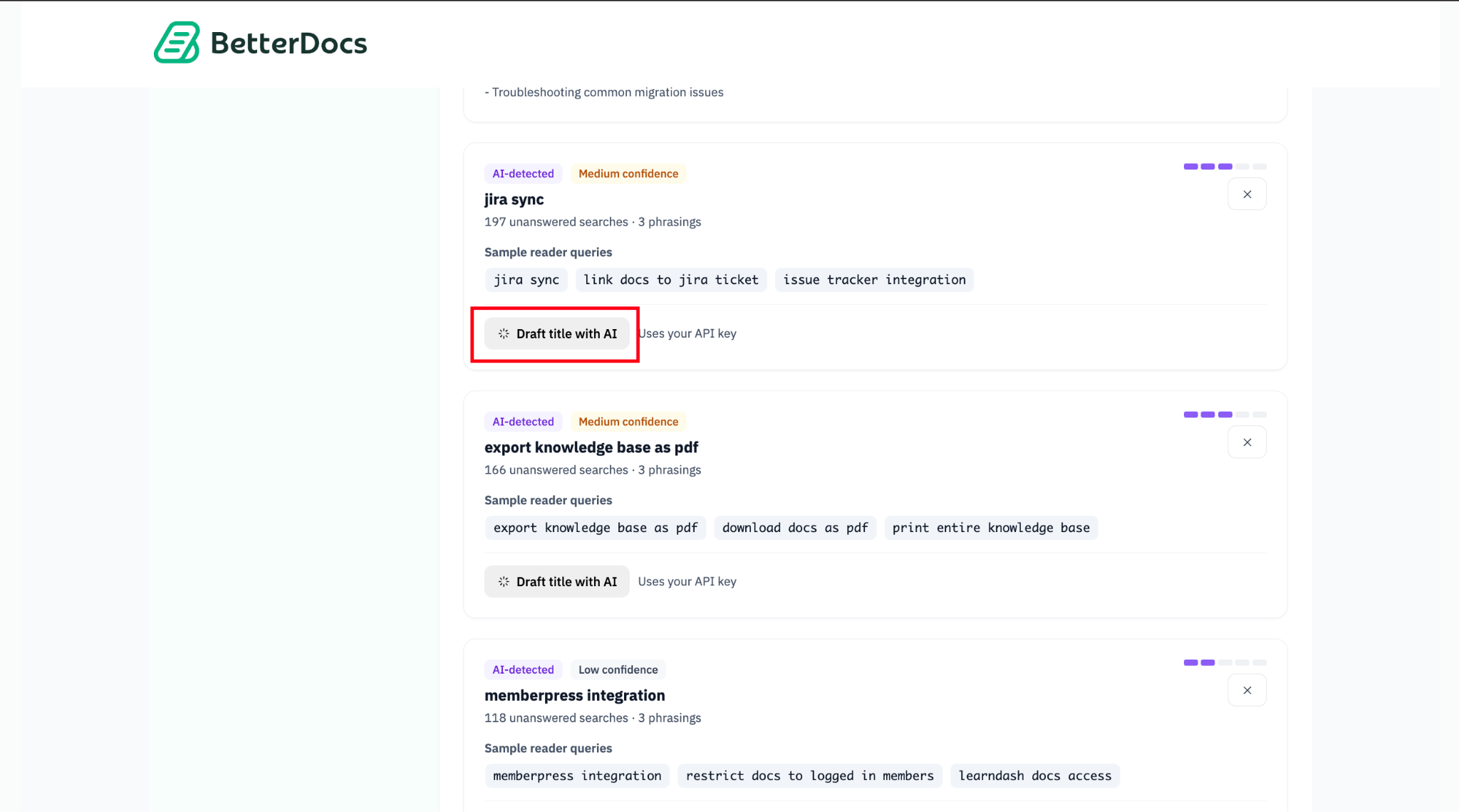
Task: Click the jira sync card heading
Action: pos(514,199)
